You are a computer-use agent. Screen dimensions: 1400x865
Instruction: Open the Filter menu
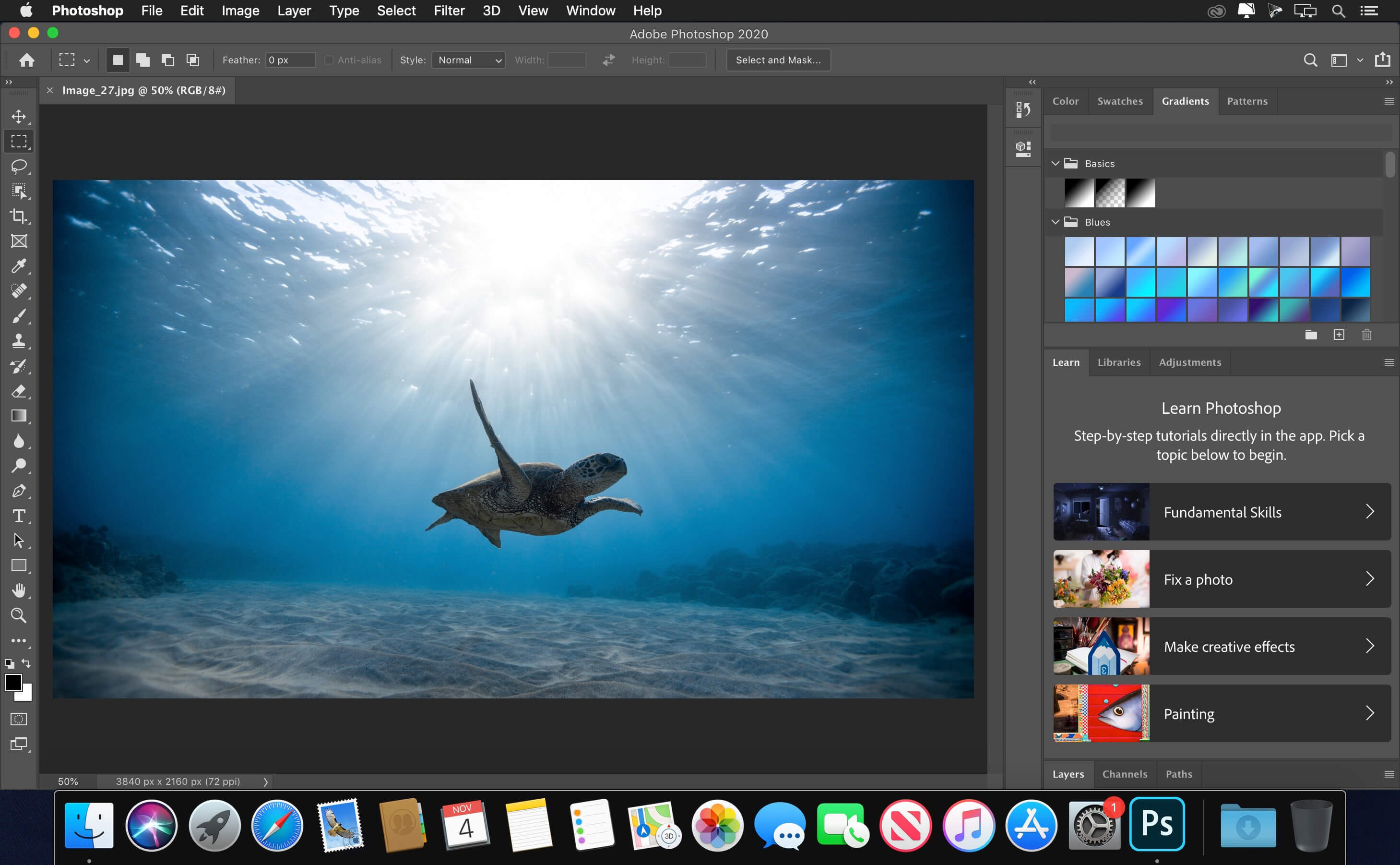[x=448, y=11]
